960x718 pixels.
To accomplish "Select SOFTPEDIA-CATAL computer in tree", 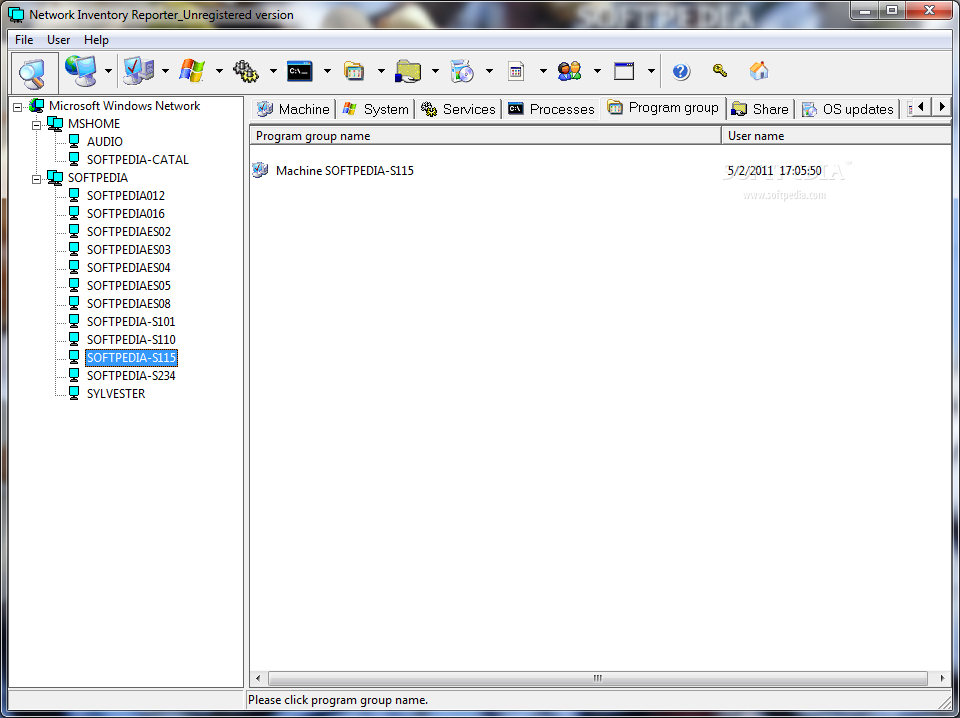I will click(138, 160).
